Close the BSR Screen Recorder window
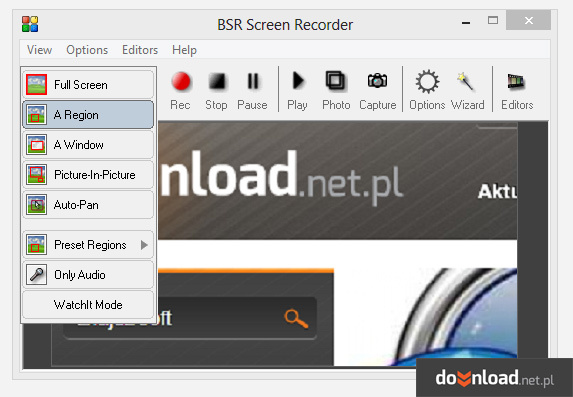The image size is (573, 397). (x=528, y=20)
